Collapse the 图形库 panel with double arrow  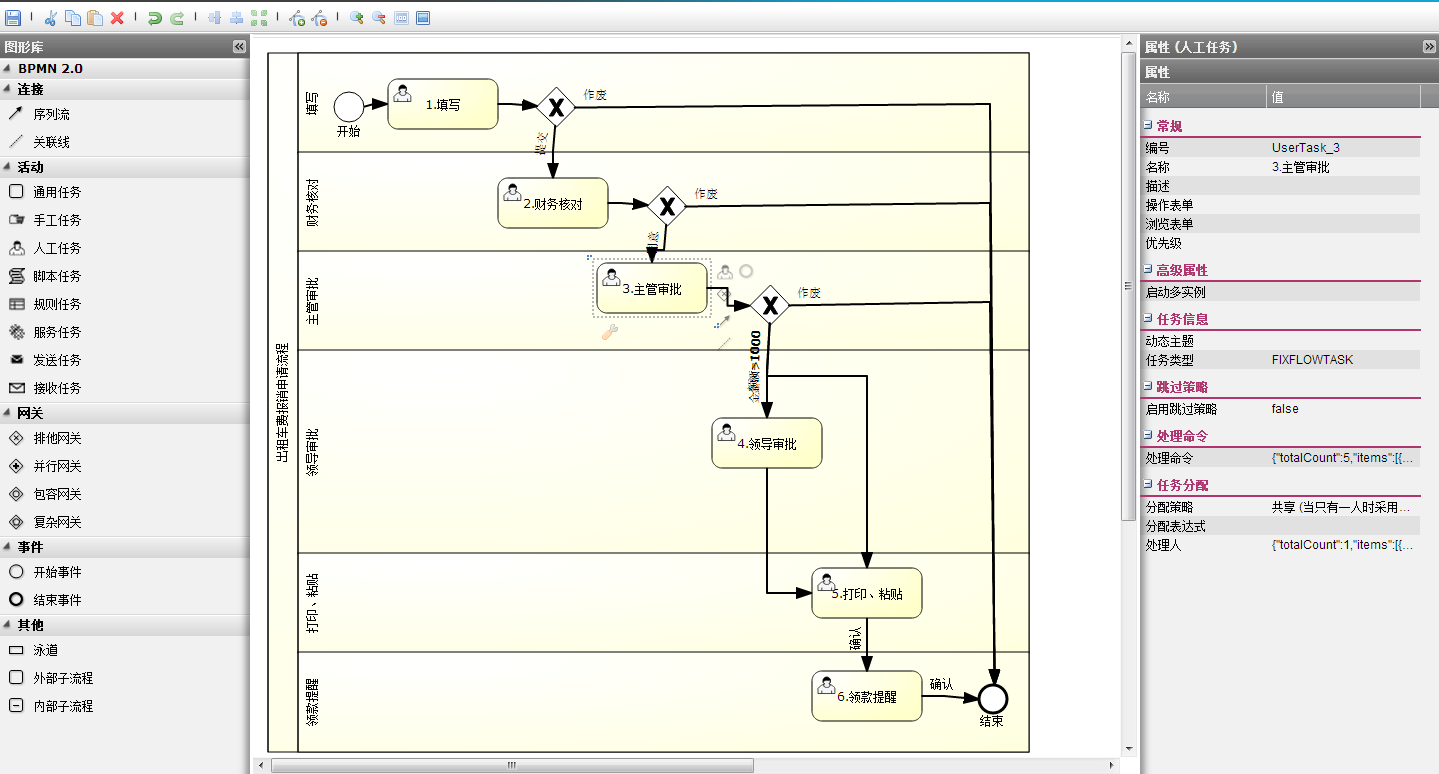click(x=239, y=47)
